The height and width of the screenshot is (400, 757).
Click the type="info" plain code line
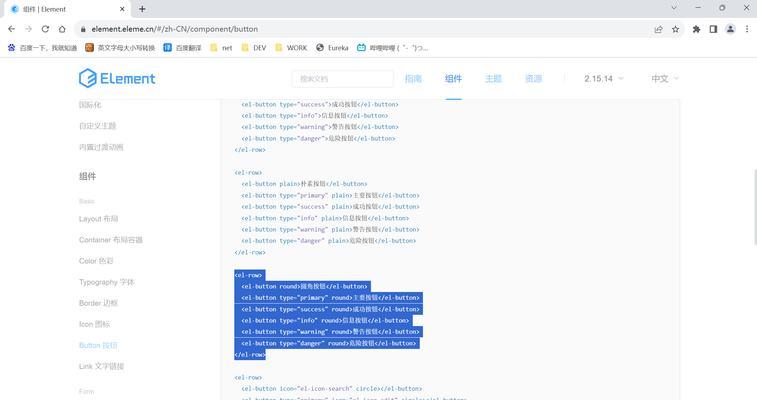click(325, 218)
